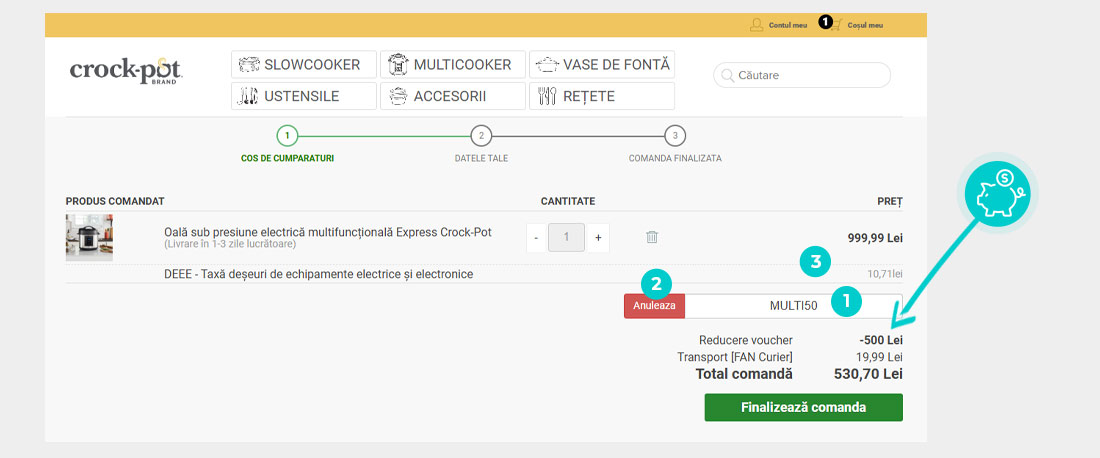Click the 530,70 Lei order total
1100x458 pixels.
point(868,374)
